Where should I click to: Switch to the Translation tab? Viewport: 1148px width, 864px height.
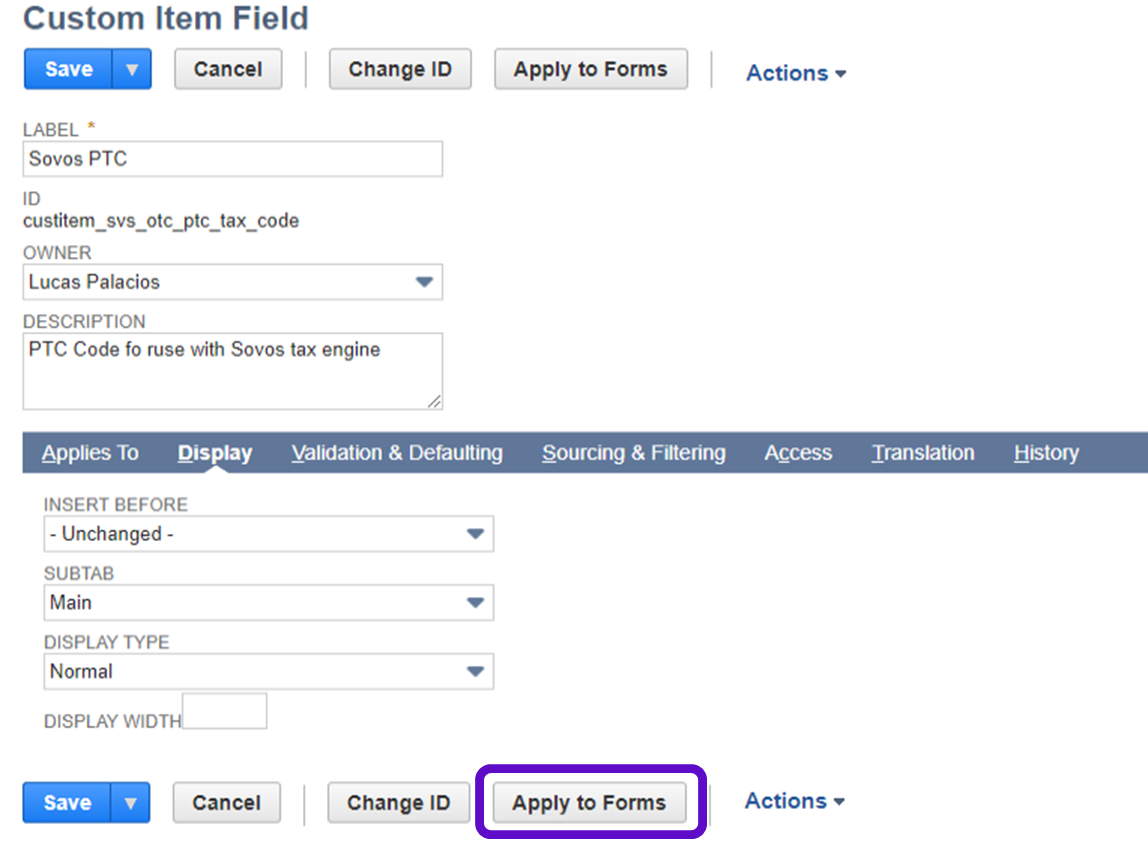coord(923,453)
